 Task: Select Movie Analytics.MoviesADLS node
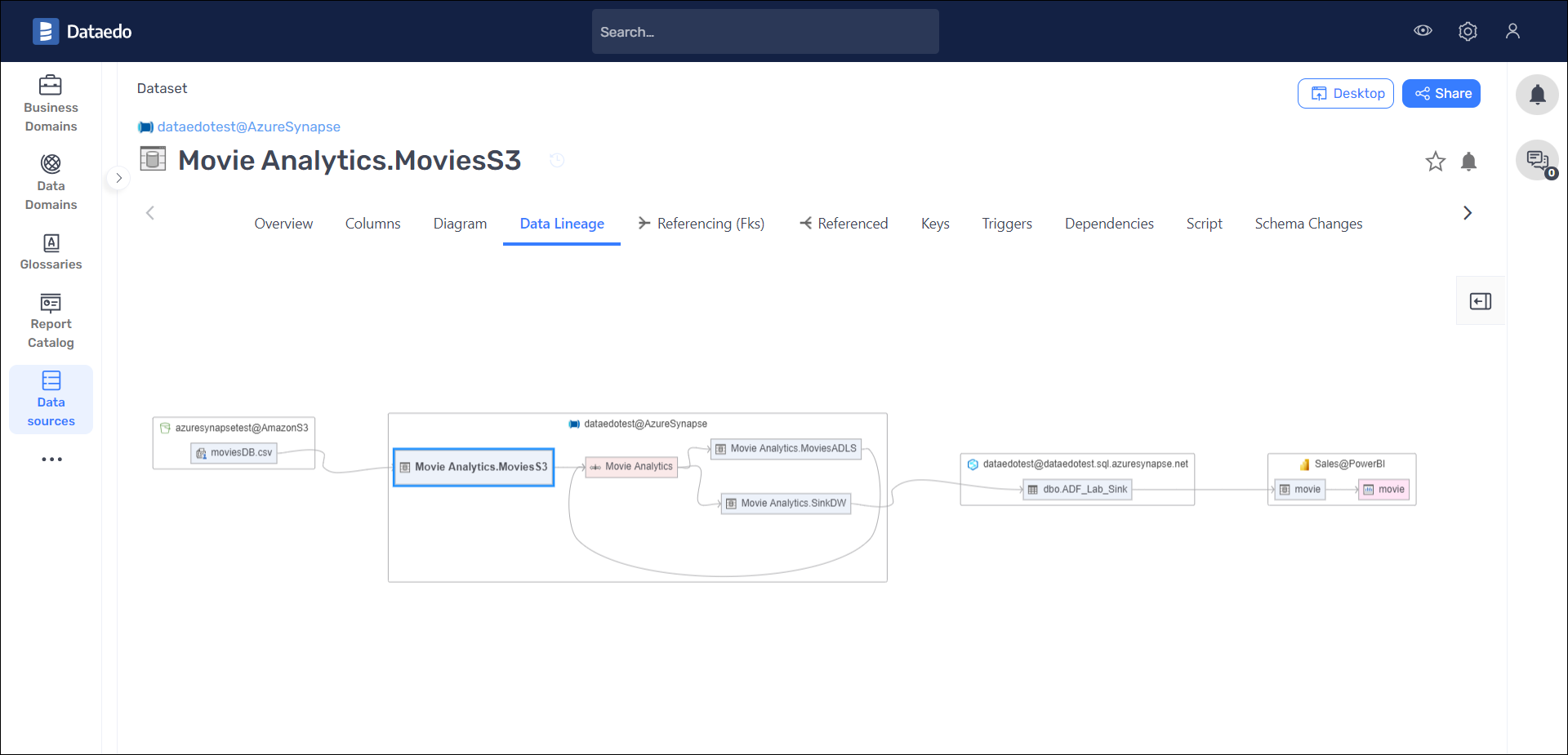click(786, 449)
